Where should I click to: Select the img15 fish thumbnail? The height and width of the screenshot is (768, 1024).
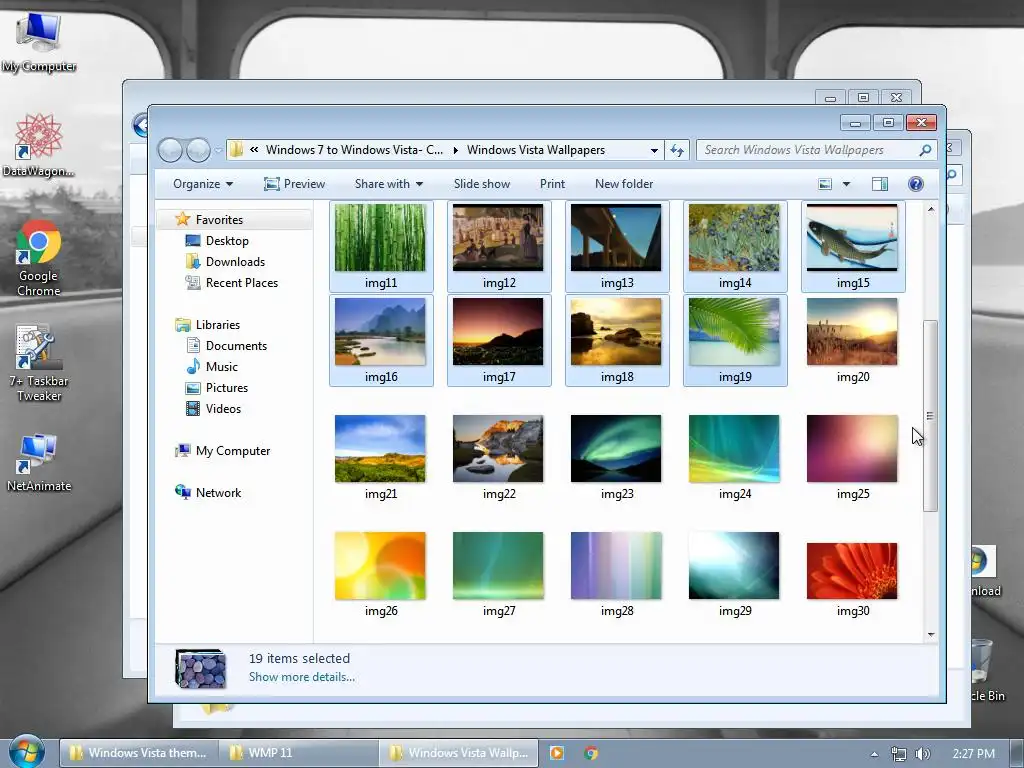852,246
